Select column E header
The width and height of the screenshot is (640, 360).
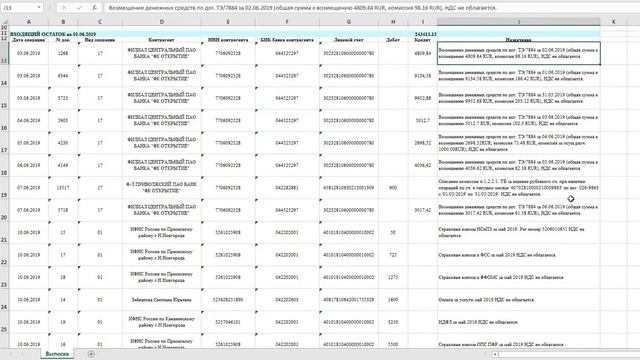point(228,22)
